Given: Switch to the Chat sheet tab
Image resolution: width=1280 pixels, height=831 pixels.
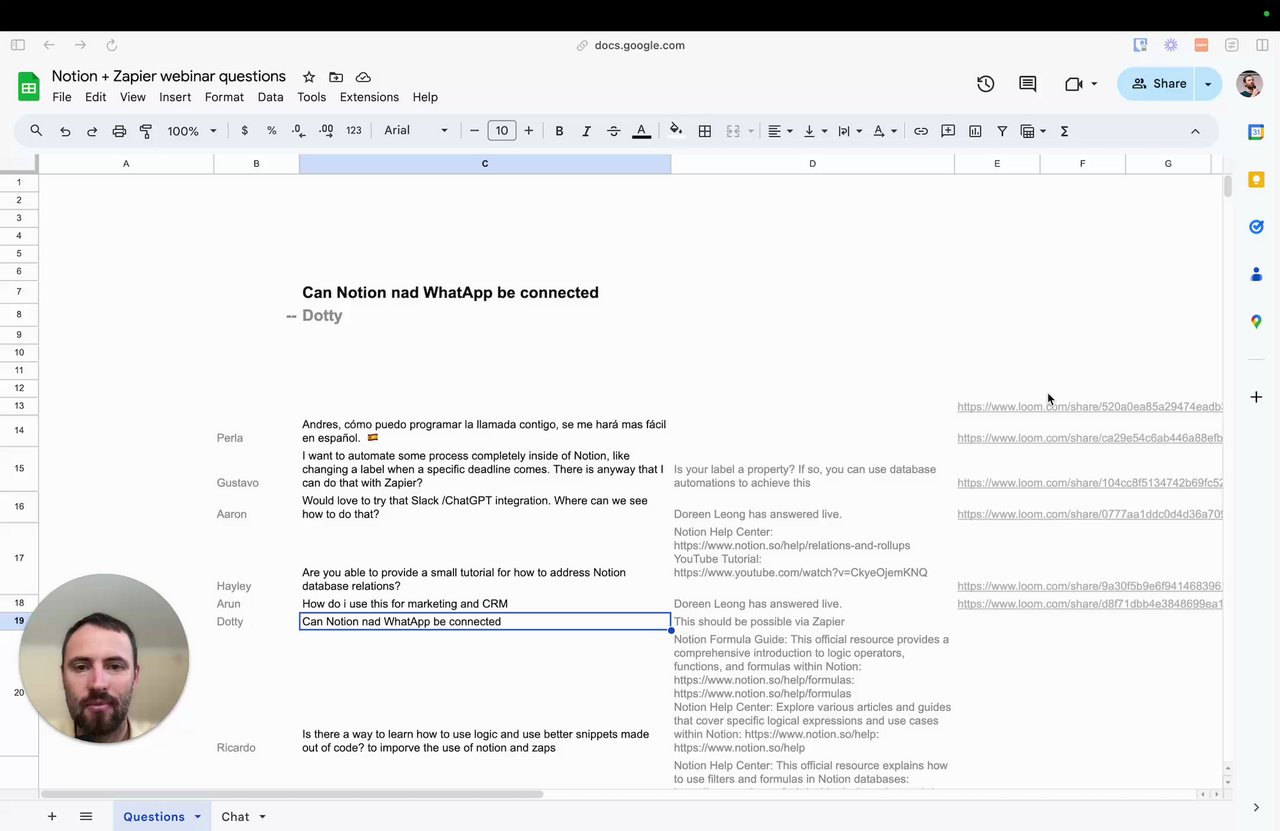Looking at the screenshot, I should point(235,817).
